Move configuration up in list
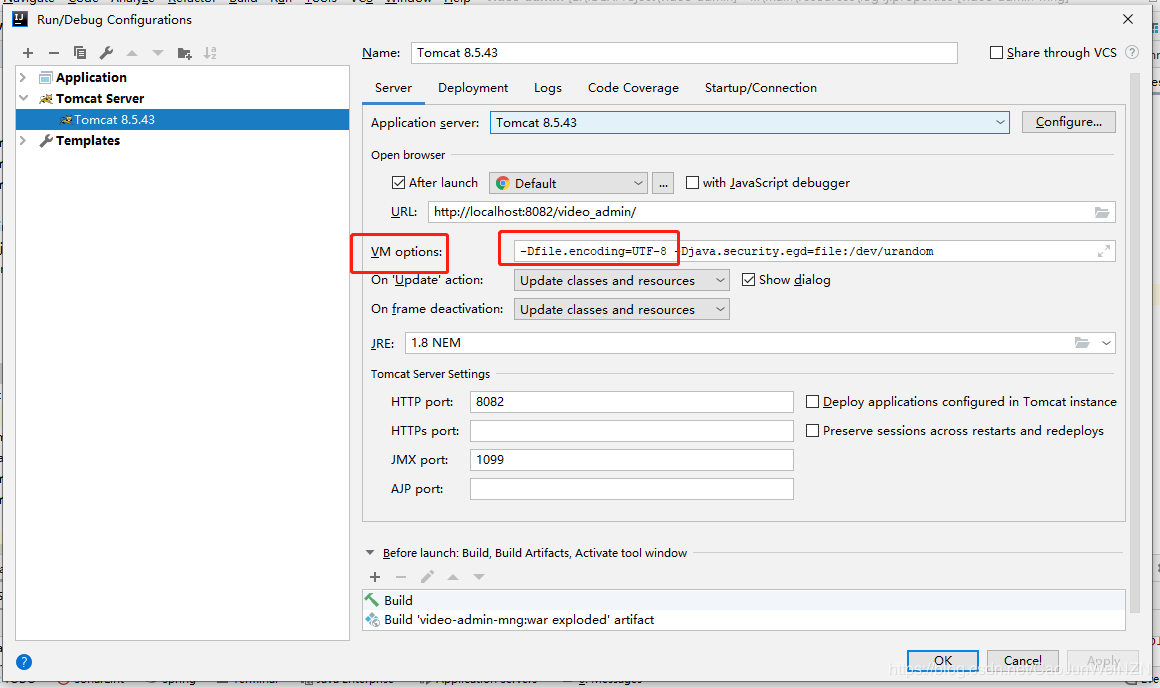 [132, 53]
